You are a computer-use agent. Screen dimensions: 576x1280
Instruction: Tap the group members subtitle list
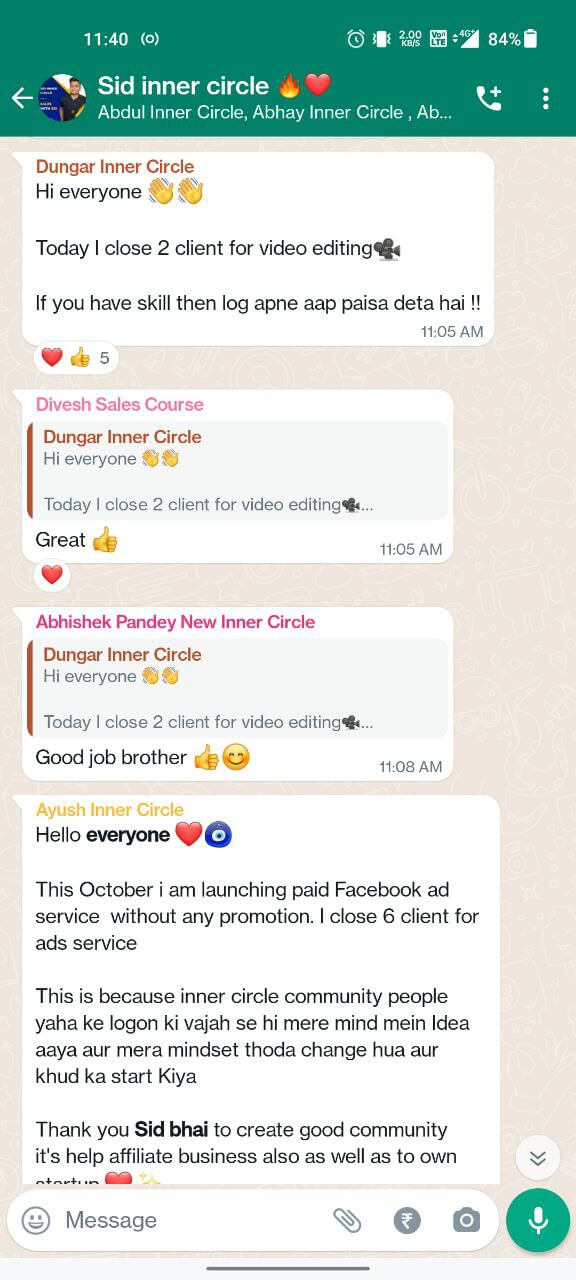pos(275,113)
